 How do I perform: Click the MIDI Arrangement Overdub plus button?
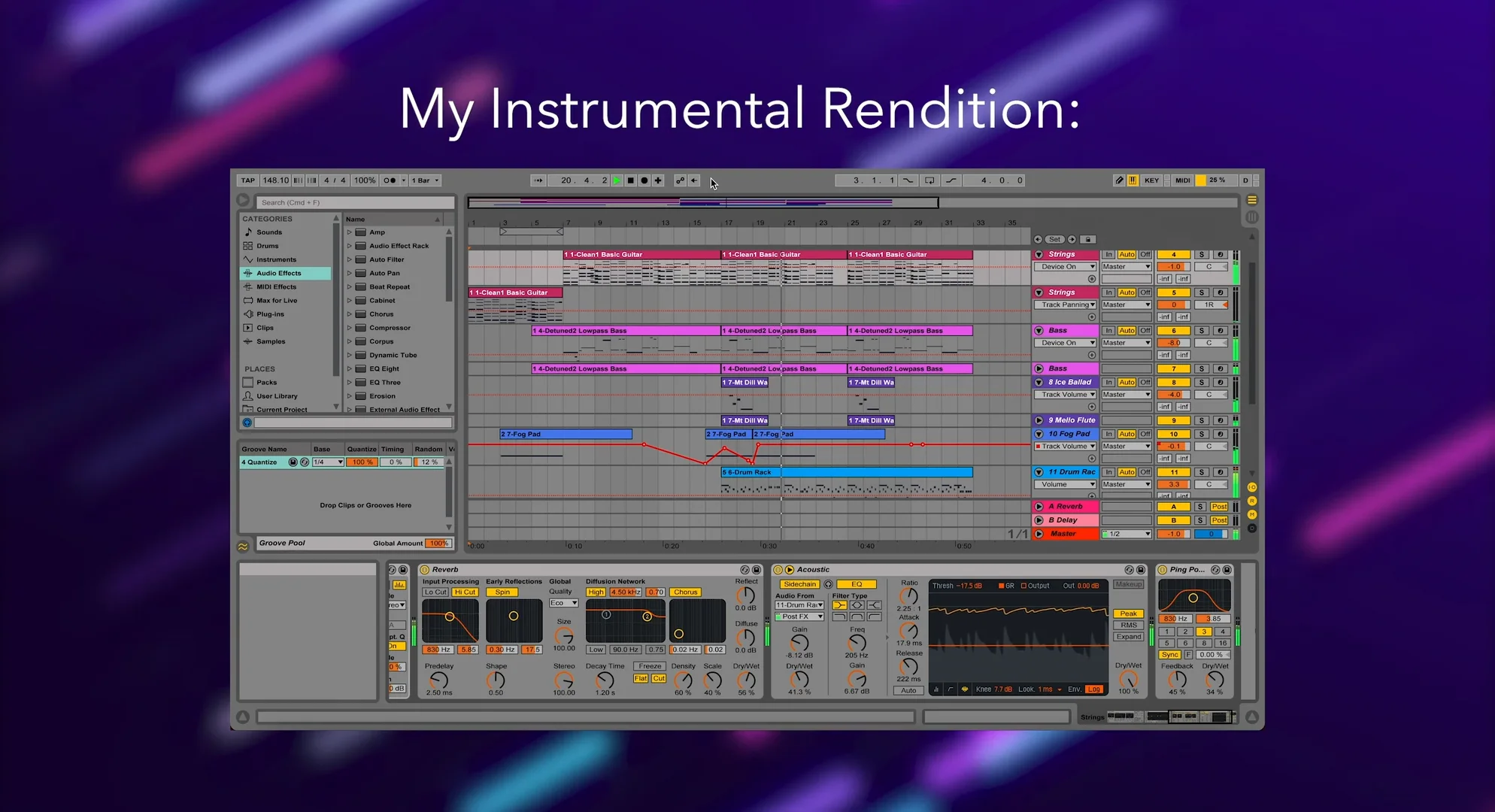tap(658, 180)
